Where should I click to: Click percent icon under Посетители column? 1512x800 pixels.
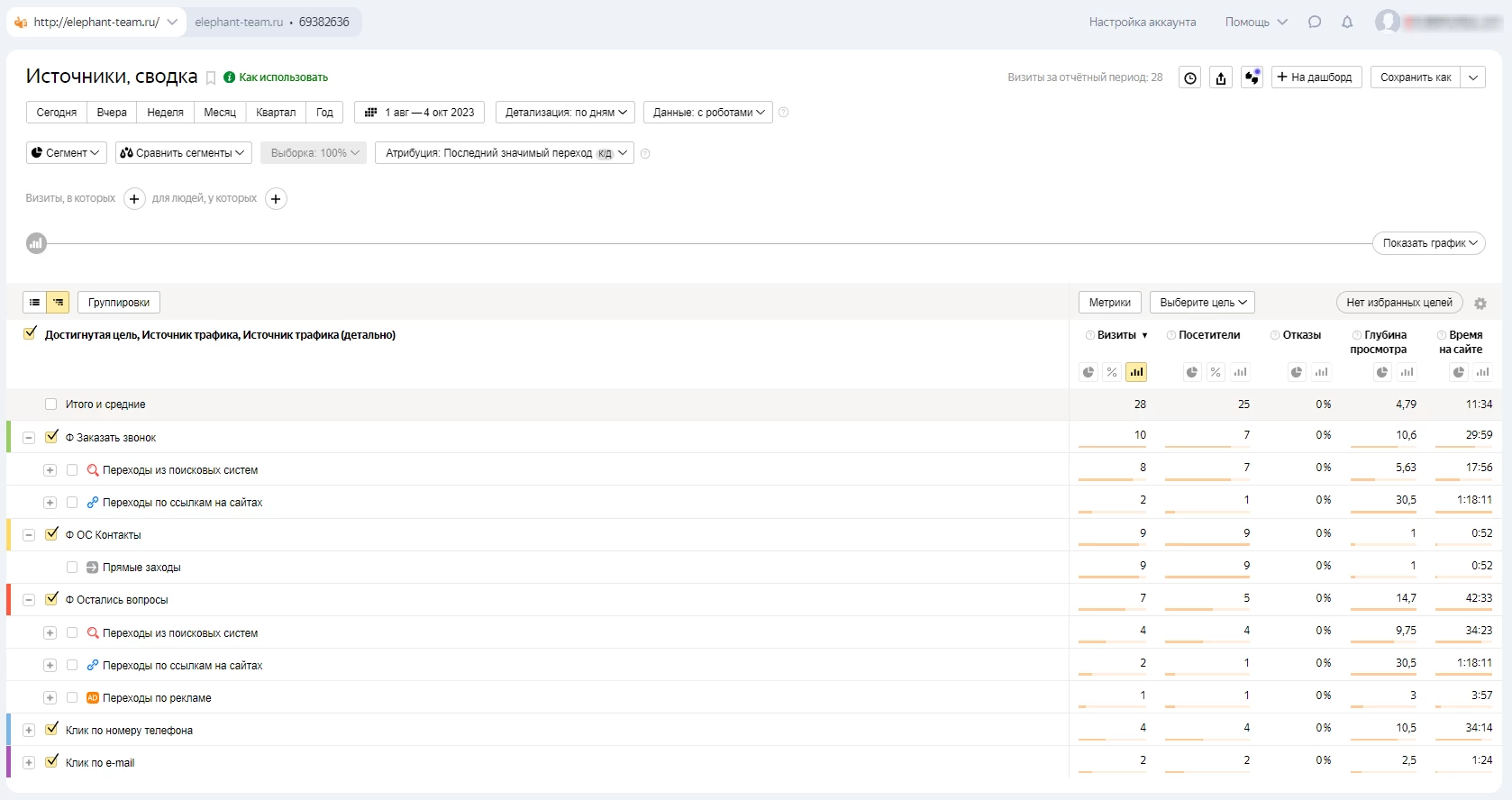(x=1216, y=372)
